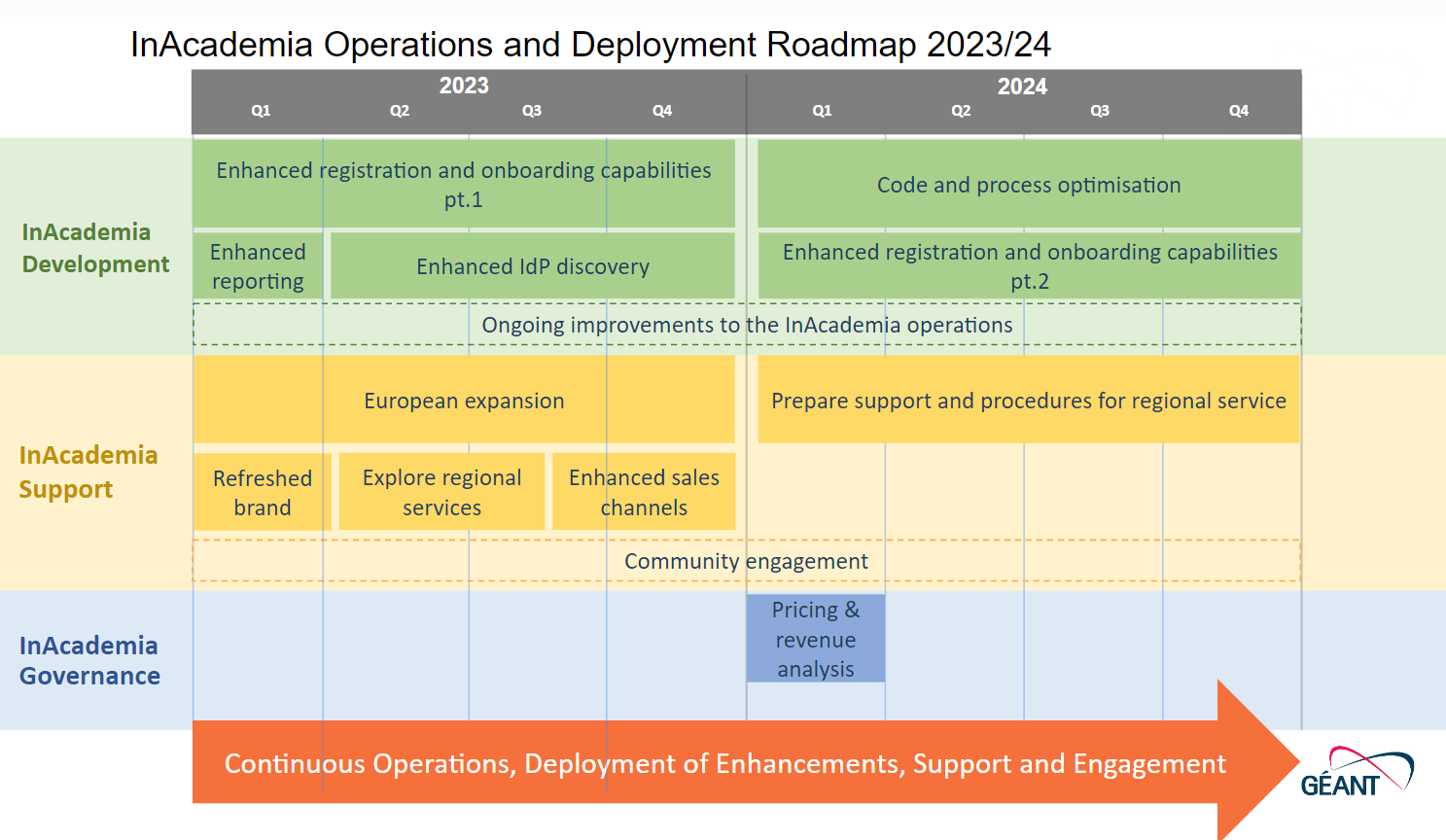Click onboarding capabilities pt.2 block

tap(1029, 266)
